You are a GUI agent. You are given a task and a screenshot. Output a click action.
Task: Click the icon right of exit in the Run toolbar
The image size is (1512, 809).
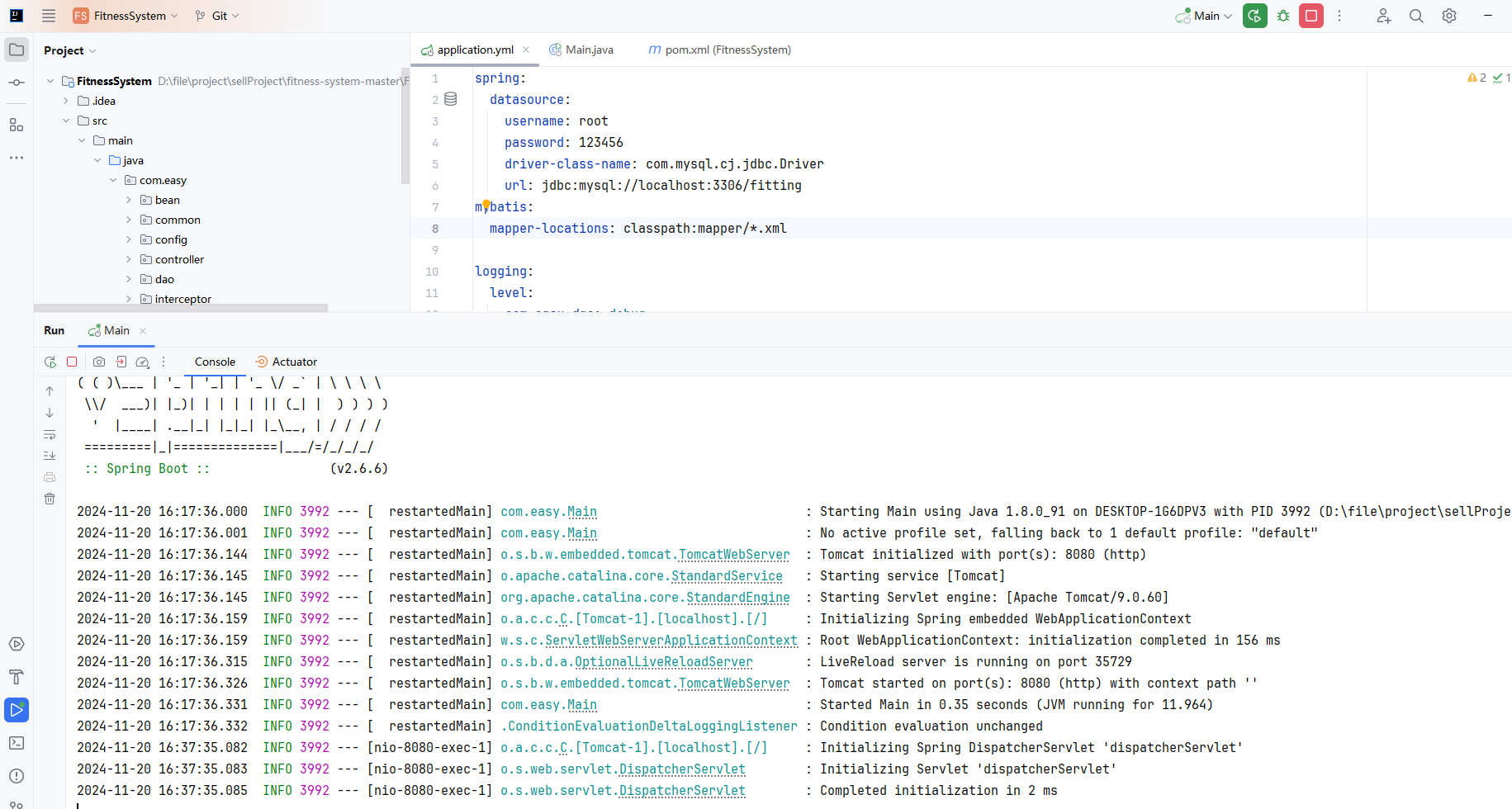[x=143, y=362]
